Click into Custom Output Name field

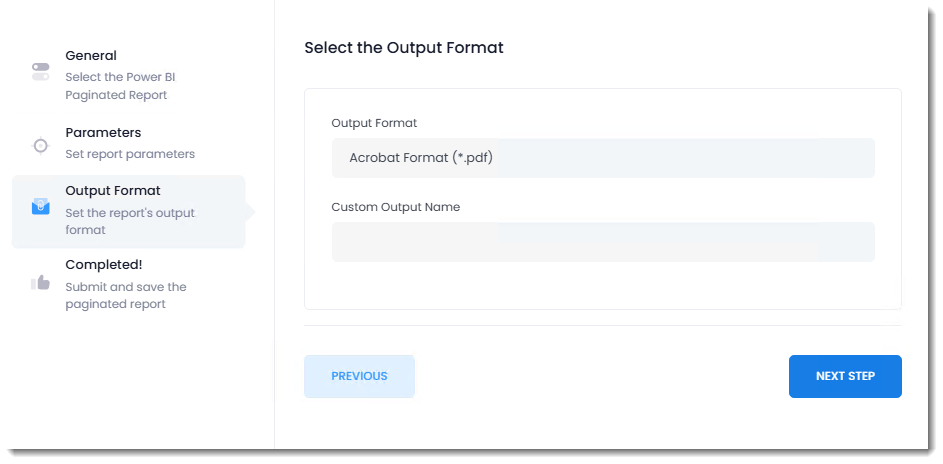click(x=602, y=242)
